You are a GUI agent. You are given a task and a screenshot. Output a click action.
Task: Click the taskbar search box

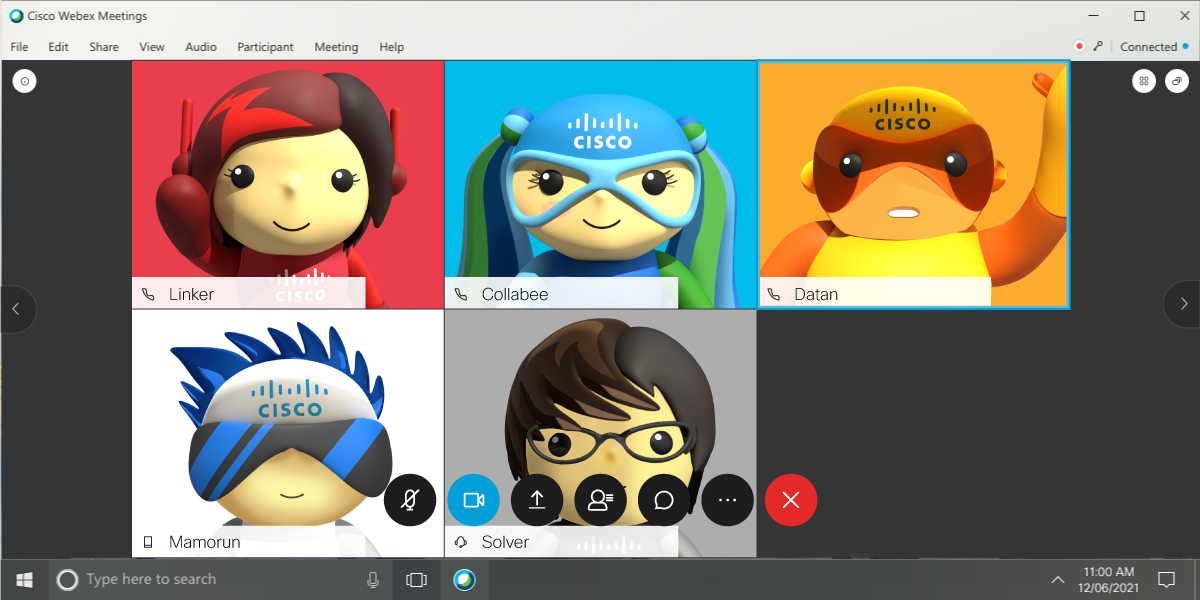pos(220,579)
